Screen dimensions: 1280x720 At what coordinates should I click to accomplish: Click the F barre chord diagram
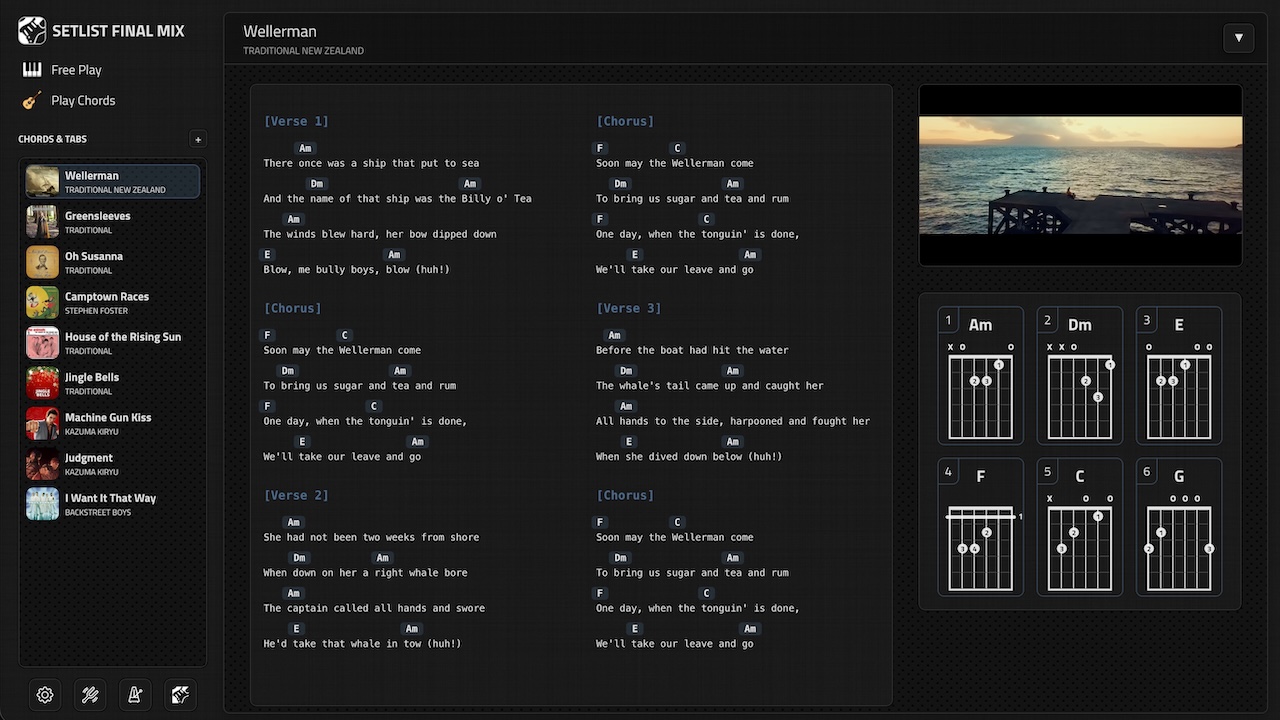[980, 527]
